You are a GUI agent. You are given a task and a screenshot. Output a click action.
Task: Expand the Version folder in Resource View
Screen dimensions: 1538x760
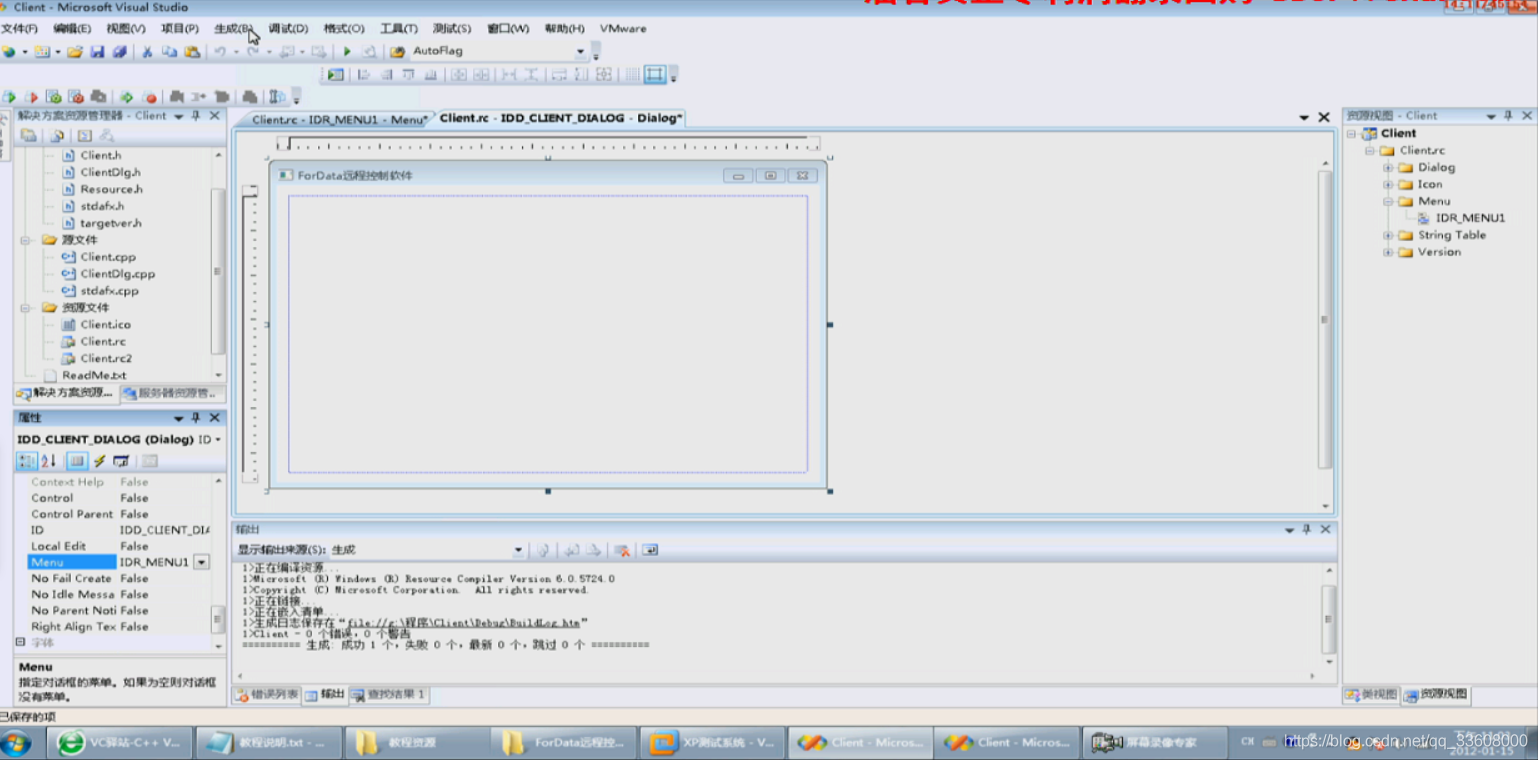click(1388, 252)
